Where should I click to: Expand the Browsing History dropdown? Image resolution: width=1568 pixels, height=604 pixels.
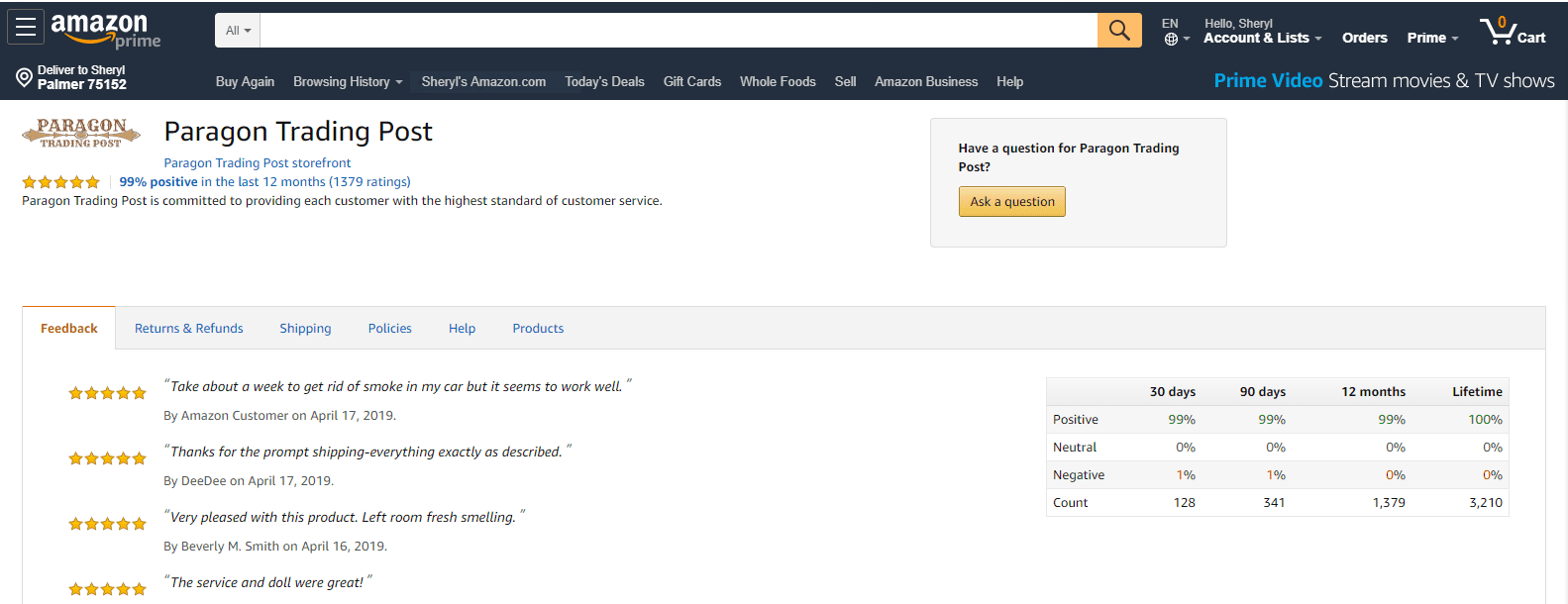coord(348,81)
